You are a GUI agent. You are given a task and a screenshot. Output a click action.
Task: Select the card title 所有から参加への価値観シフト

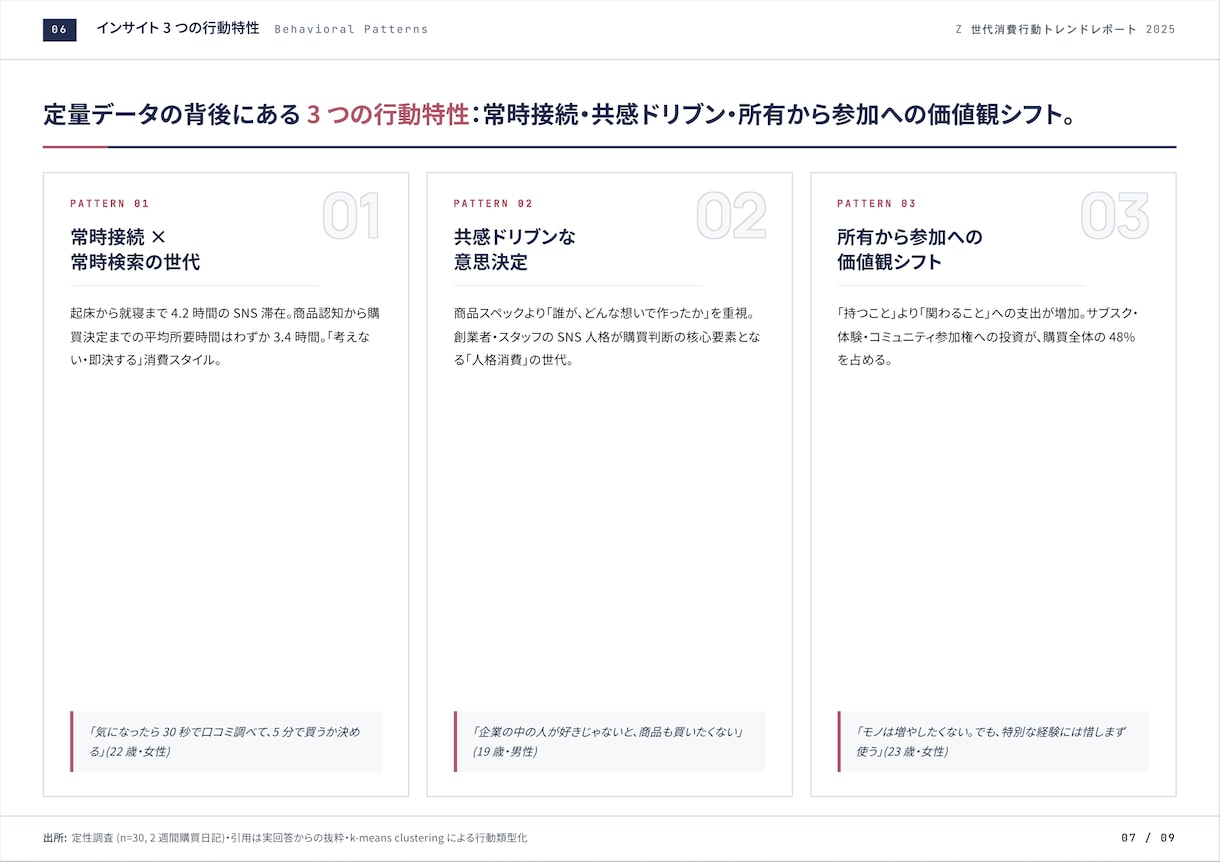click(910, 250)
